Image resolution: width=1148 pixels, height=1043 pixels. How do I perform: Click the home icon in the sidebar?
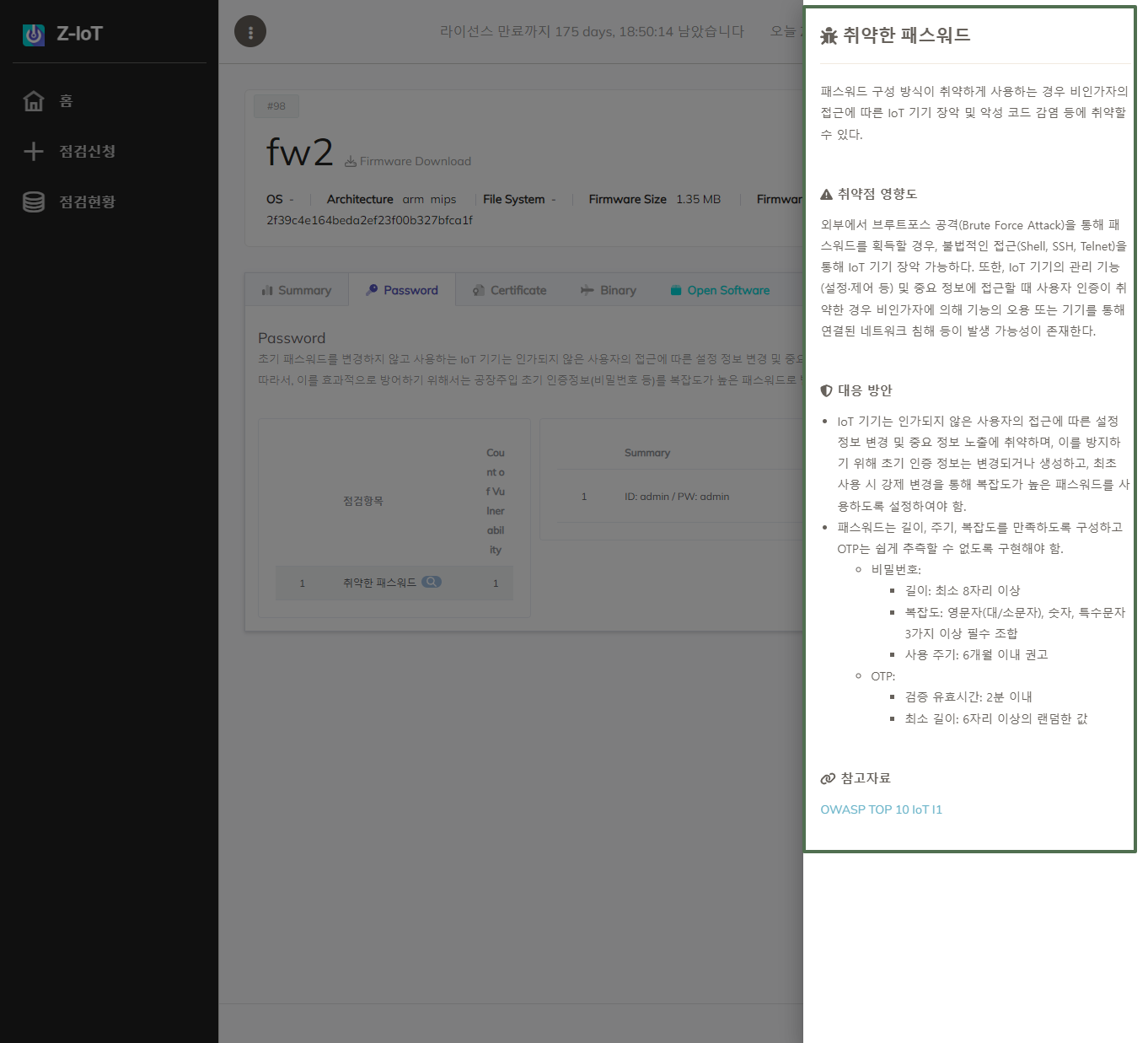click(34, 101)
